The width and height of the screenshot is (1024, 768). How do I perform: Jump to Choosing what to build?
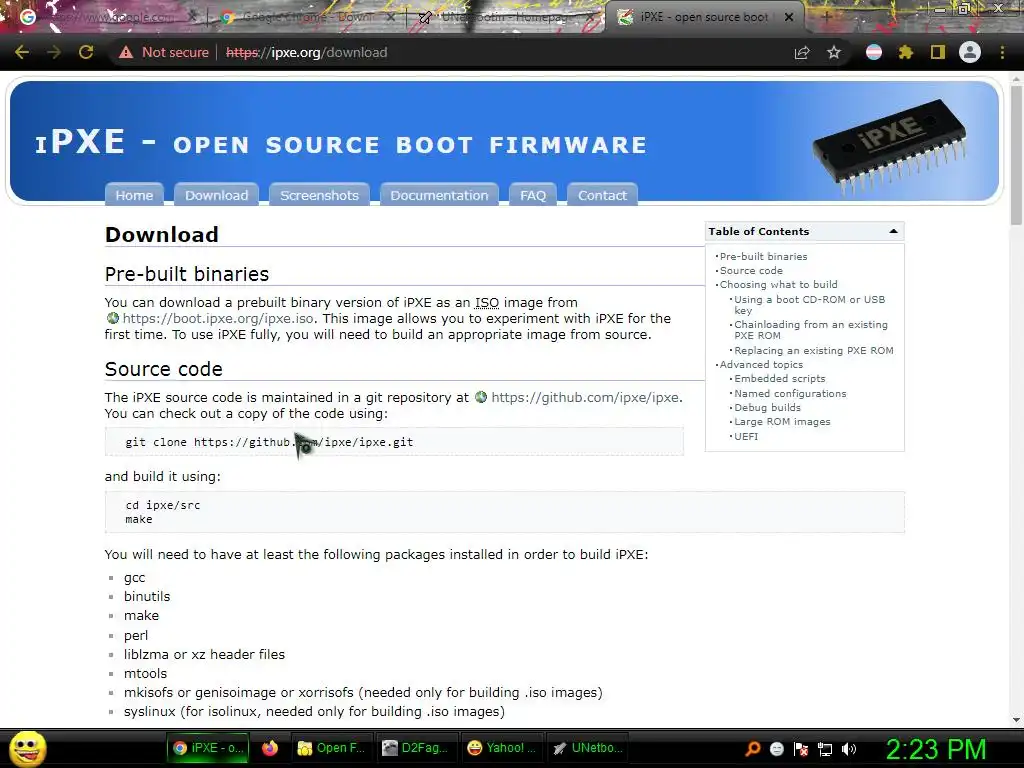pyautogui.click(x=778, y=285)
